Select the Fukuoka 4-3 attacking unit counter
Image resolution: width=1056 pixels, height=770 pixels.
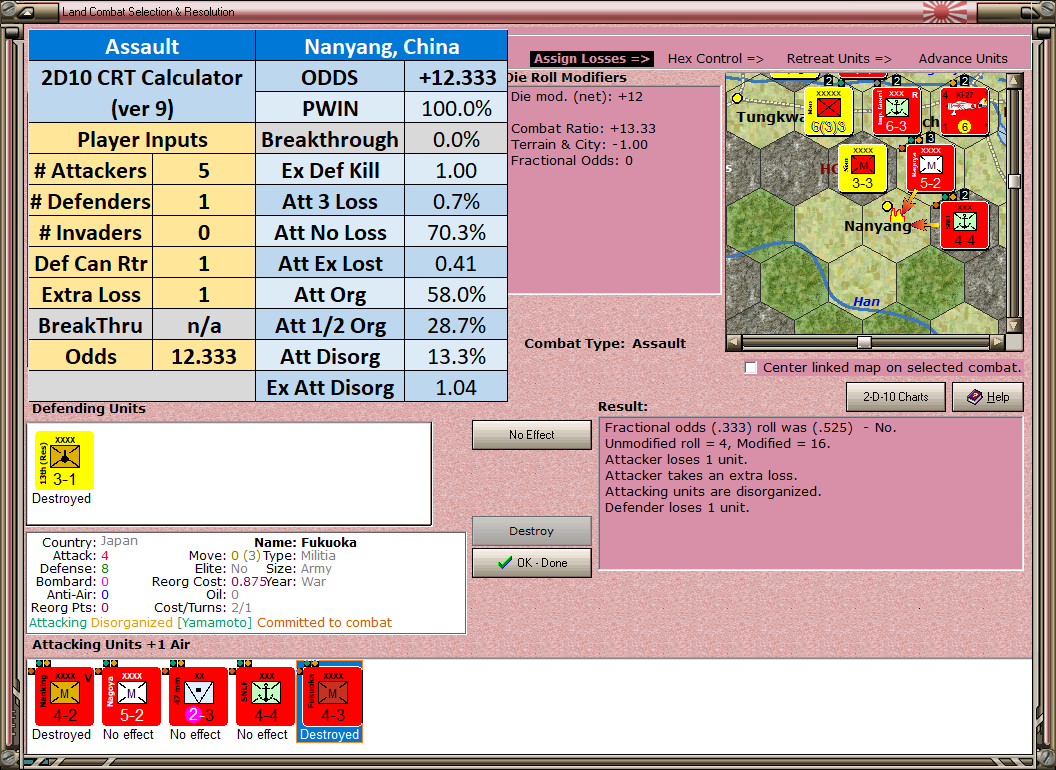point(332,696)
